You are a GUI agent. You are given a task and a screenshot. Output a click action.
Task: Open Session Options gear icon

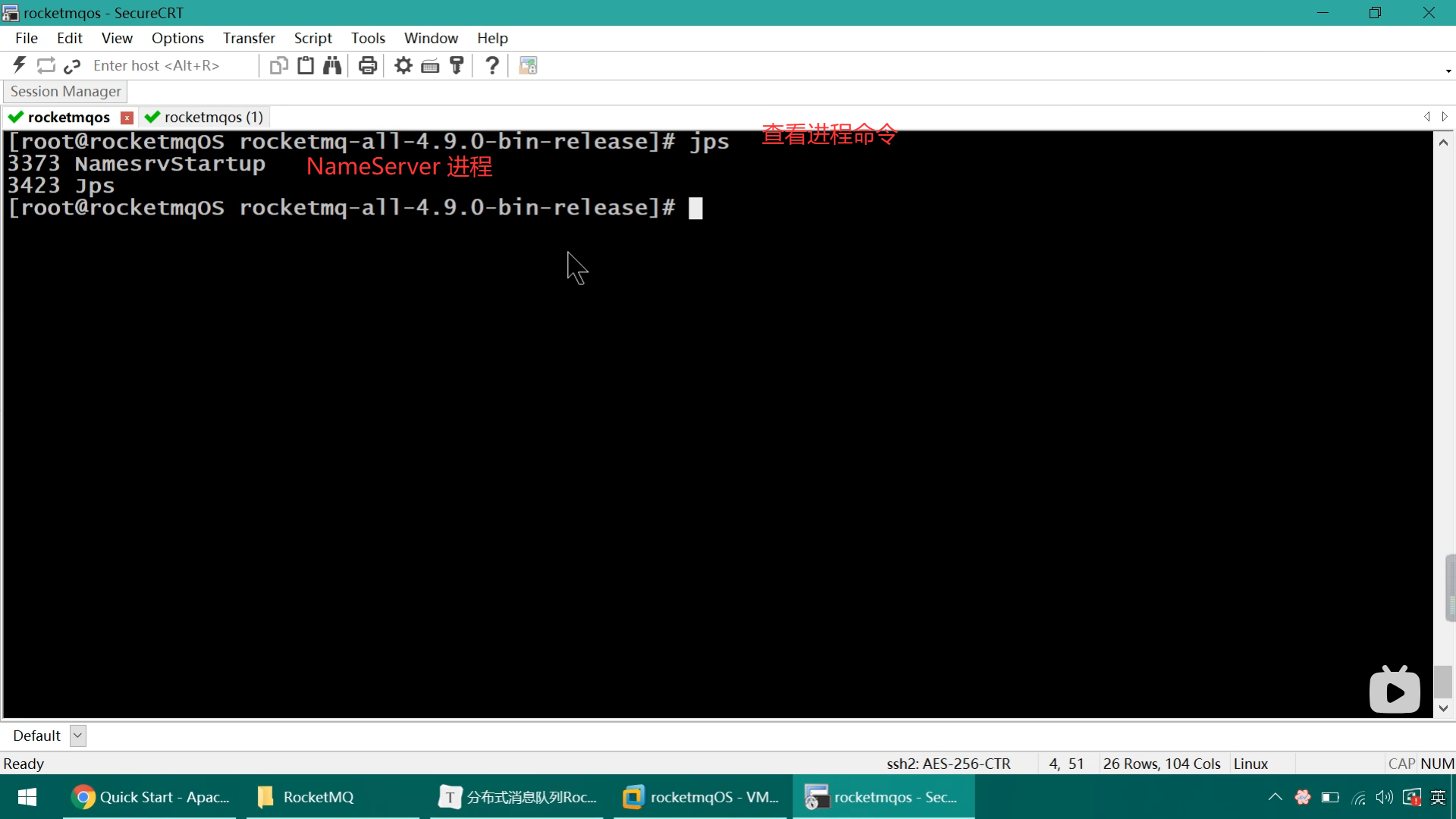click(403, 65)
